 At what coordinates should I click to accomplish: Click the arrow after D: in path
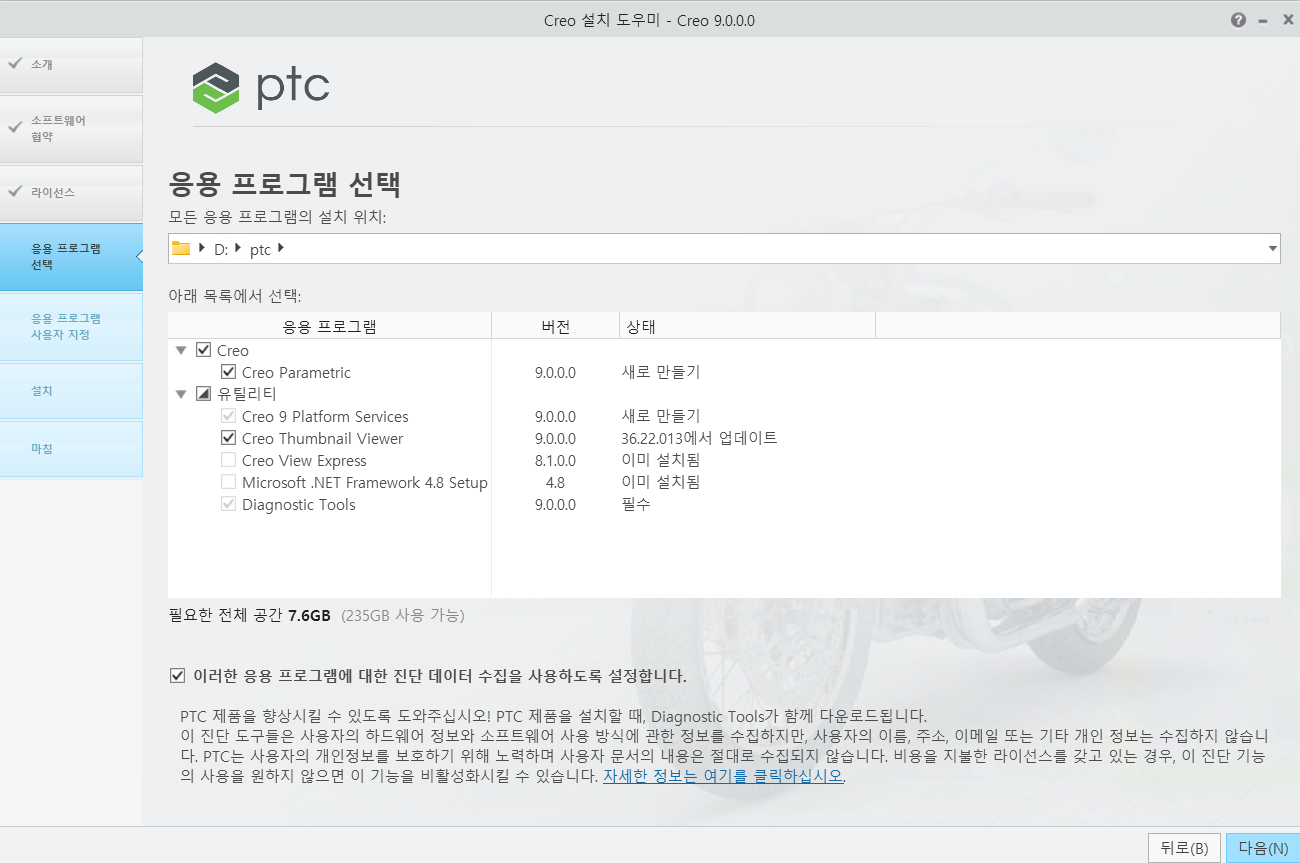click(238, 249)
